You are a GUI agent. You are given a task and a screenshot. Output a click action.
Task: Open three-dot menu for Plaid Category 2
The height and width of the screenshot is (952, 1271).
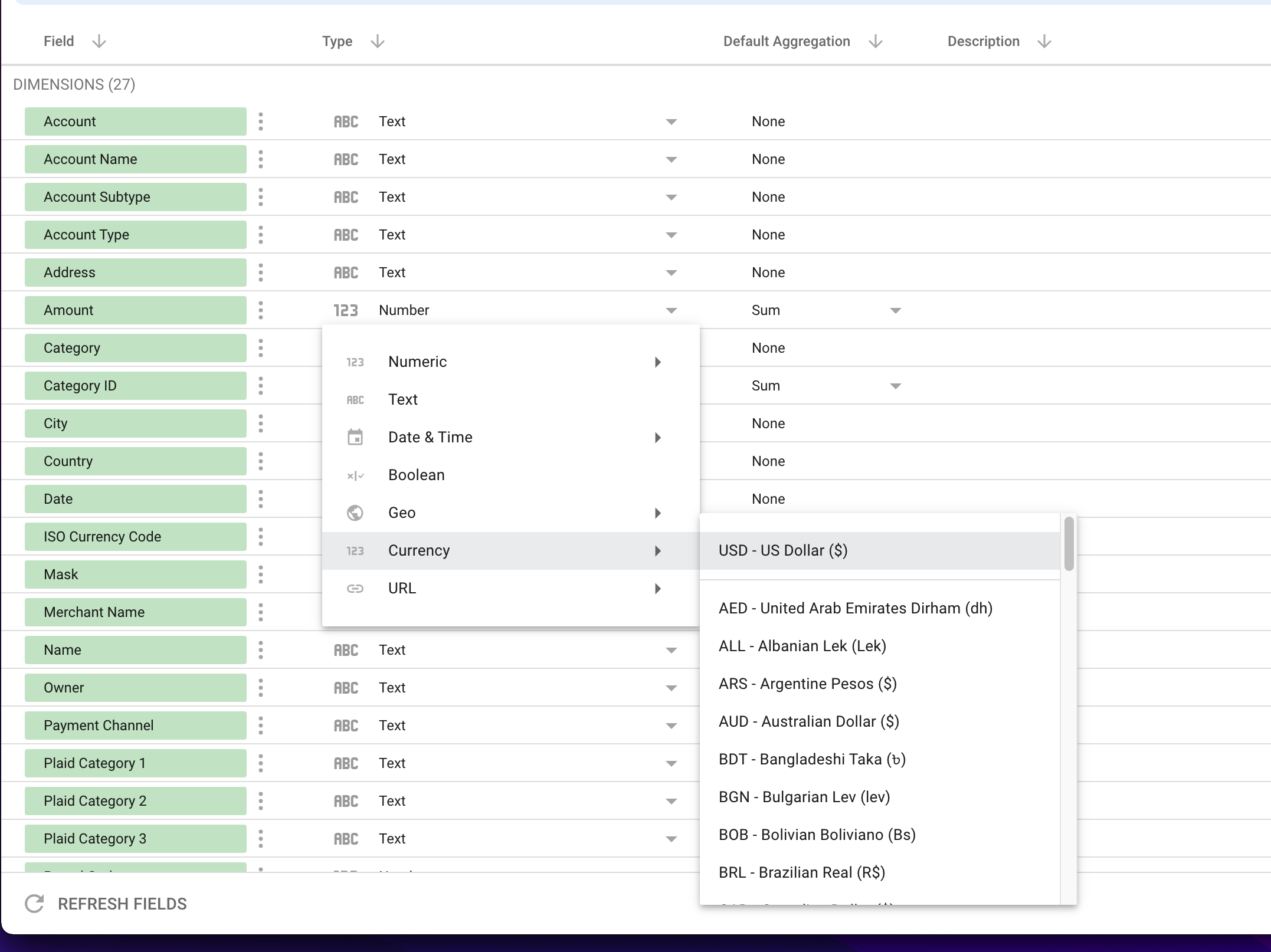[x=261, y=801]
